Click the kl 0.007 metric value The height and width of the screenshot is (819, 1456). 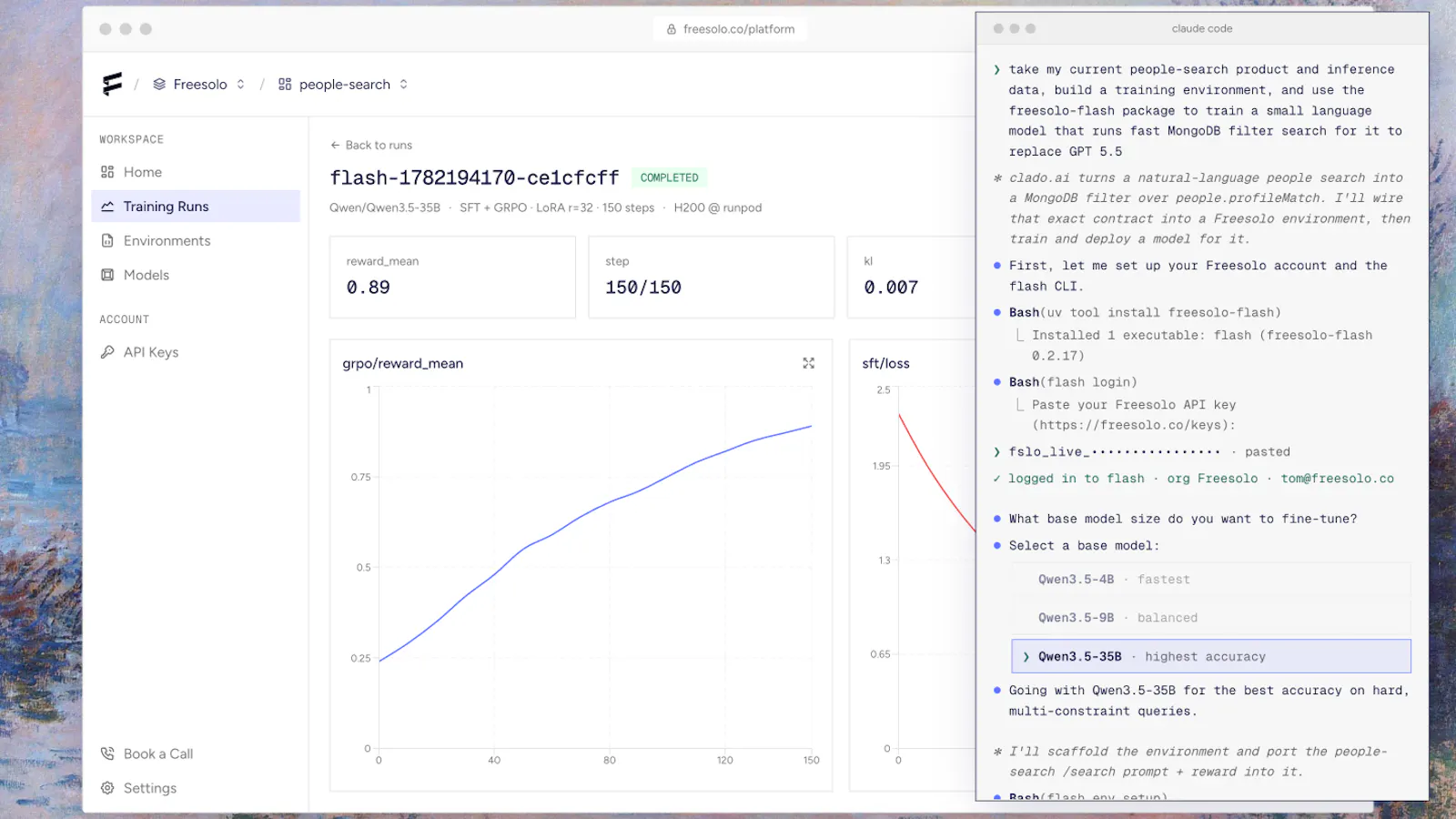pyautogui.click(x=891, y=288)
